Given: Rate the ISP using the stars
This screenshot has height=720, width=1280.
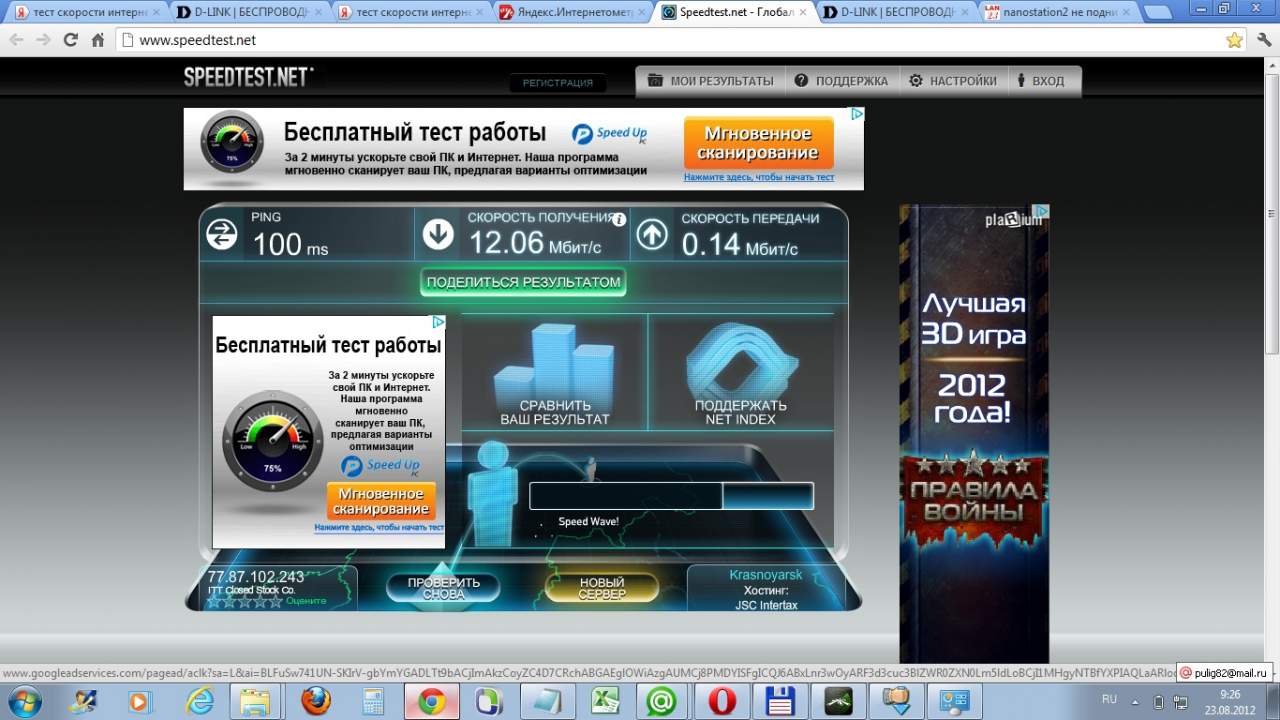Looking at the screenshot, I should [245, 601].
